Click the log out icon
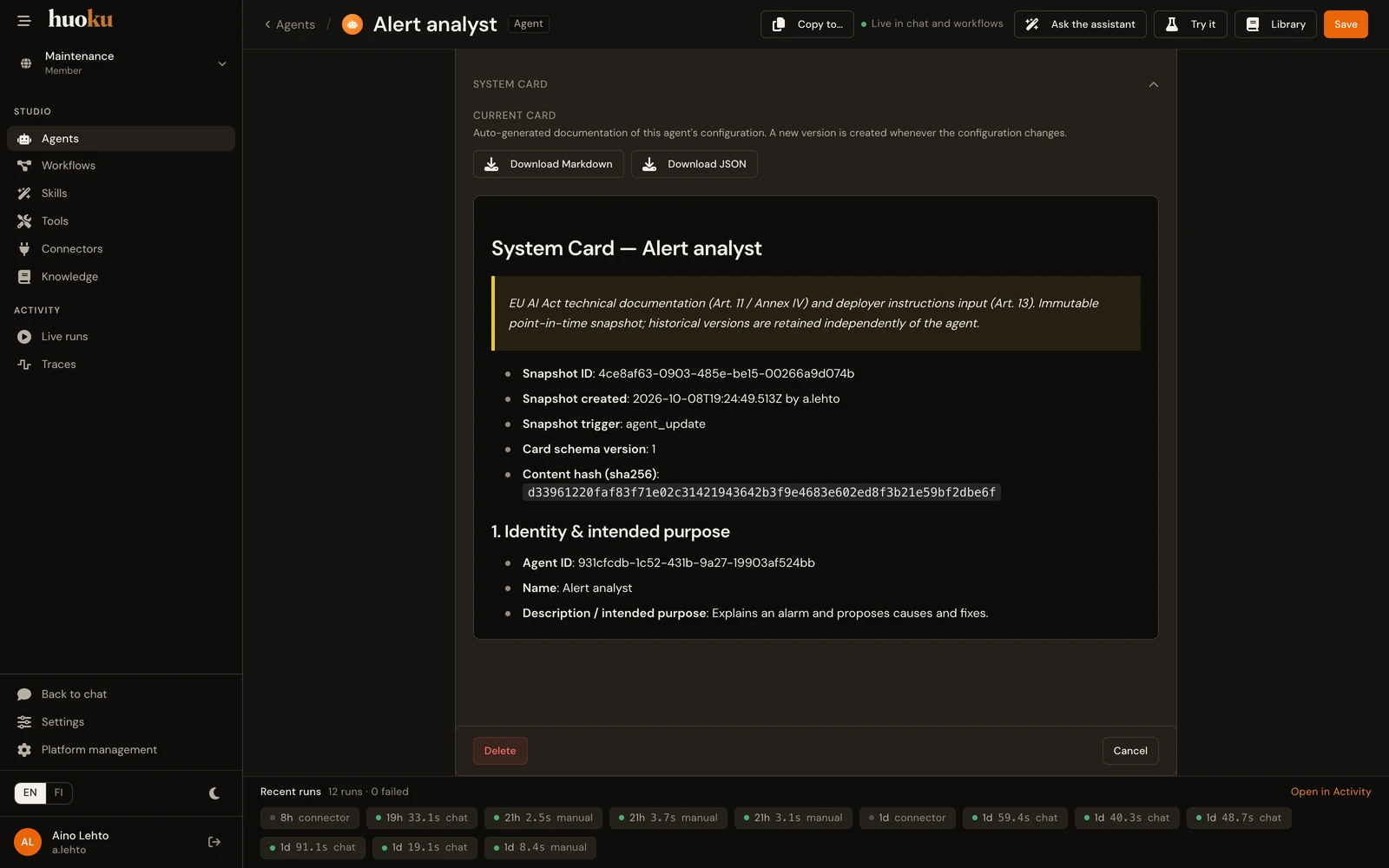Image resolution: width=1389 pixels, height=868 pixels. click(214, 842)
